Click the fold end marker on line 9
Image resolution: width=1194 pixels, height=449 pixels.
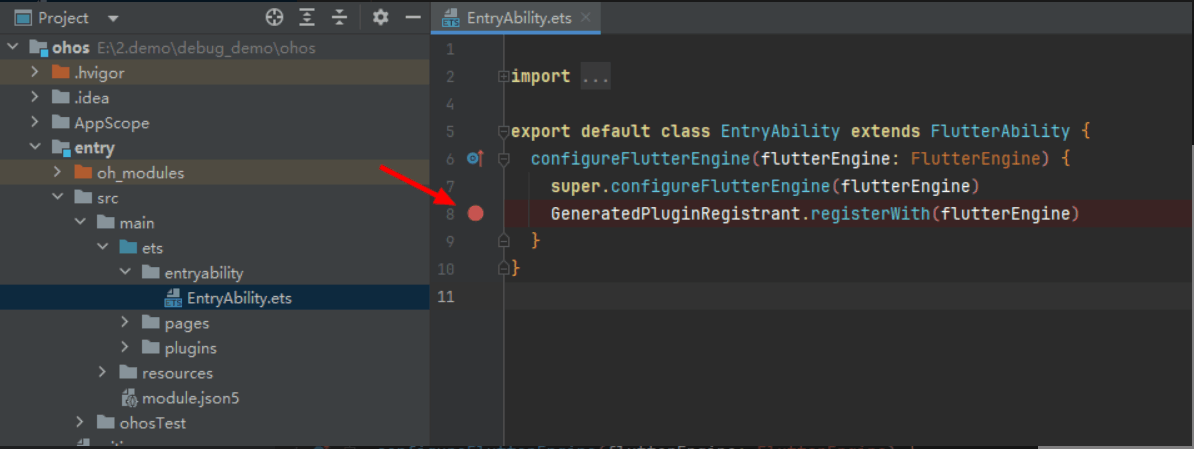tap(503, 240)
